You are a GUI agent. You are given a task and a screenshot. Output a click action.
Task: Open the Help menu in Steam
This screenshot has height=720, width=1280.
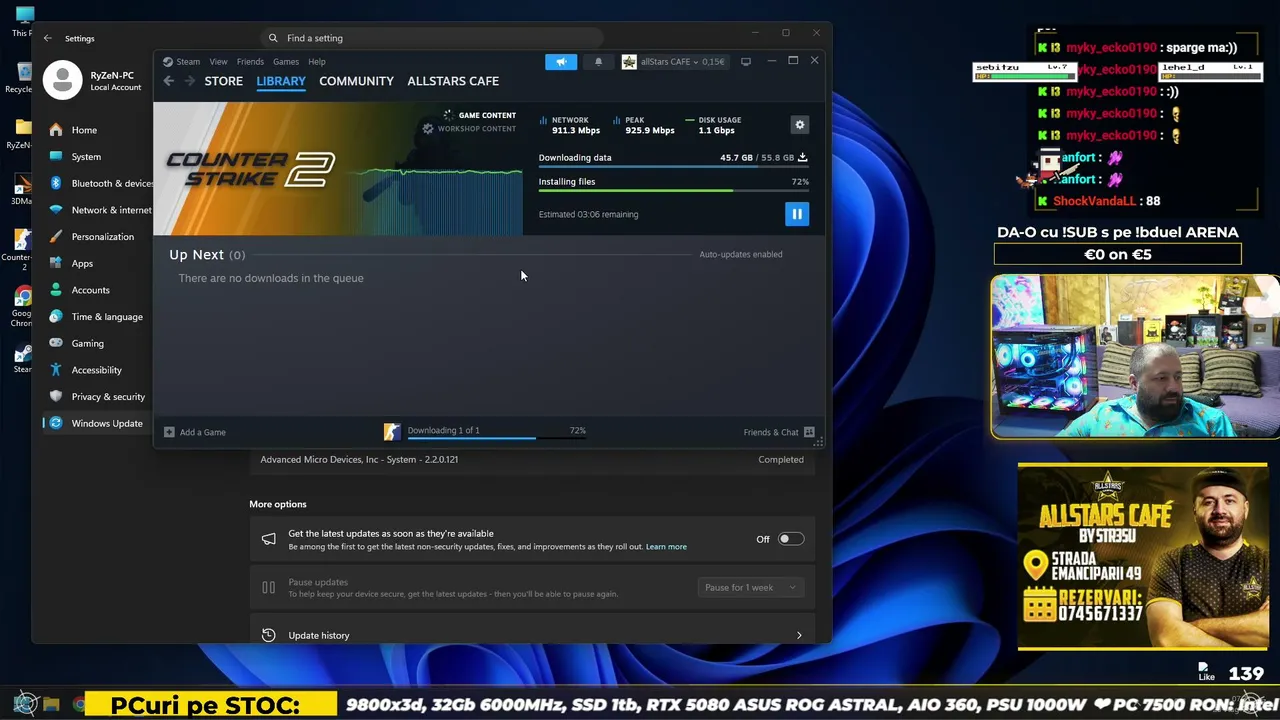pyautogui.click(x=317, y=62)
